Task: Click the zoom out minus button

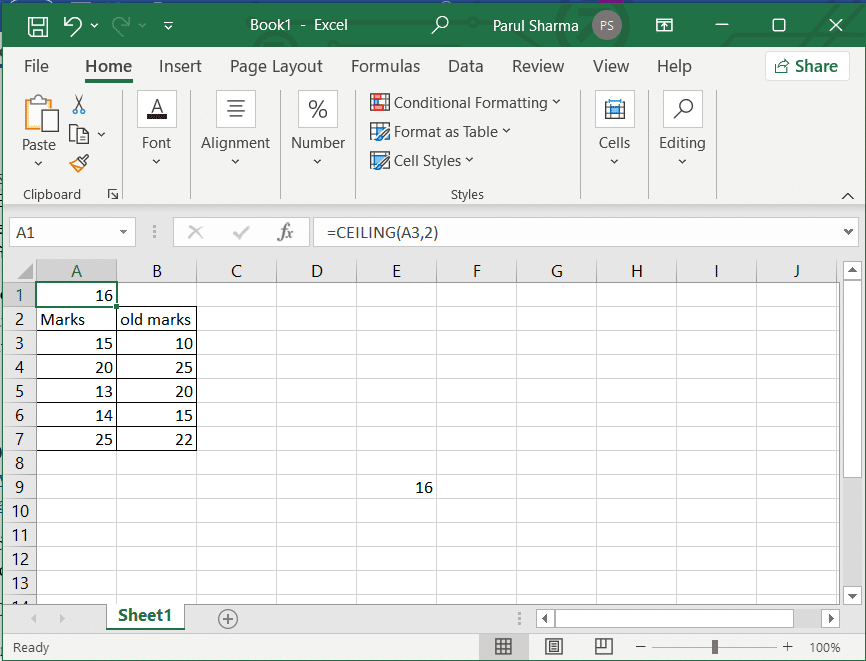Action: [641, 647]
